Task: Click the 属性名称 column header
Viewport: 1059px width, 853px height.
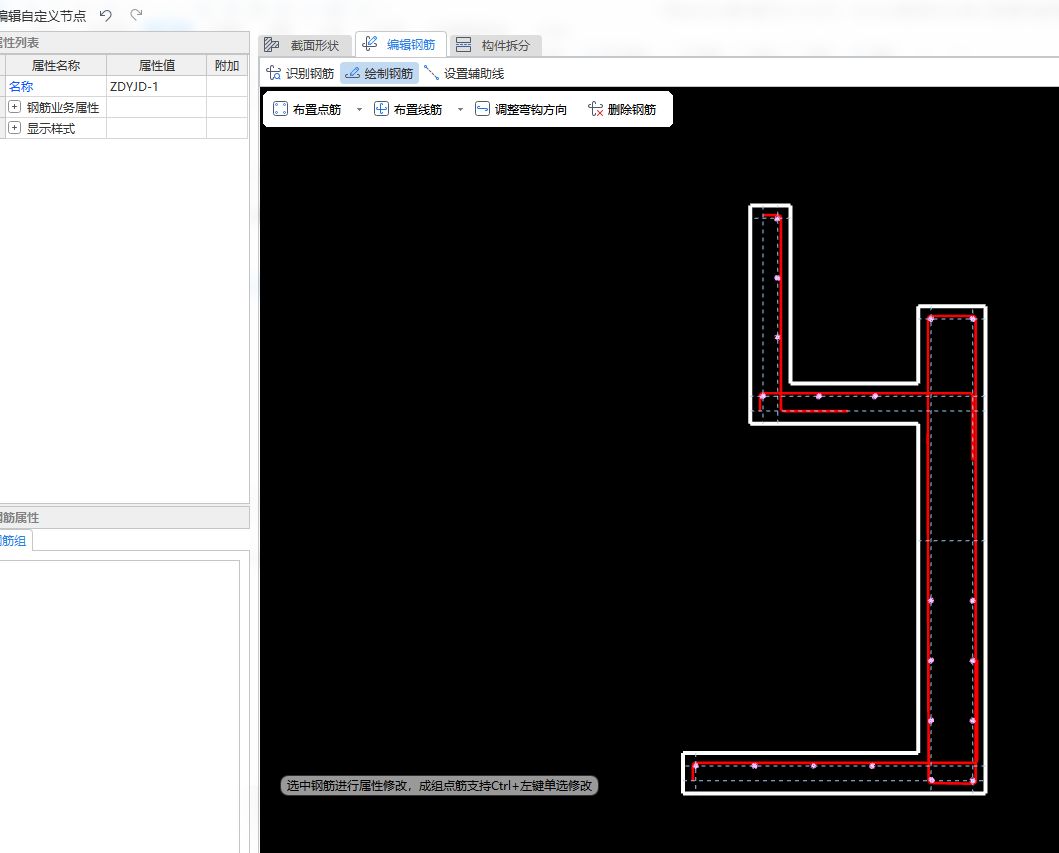Action: pyautogui.click(x=56, y=66)
